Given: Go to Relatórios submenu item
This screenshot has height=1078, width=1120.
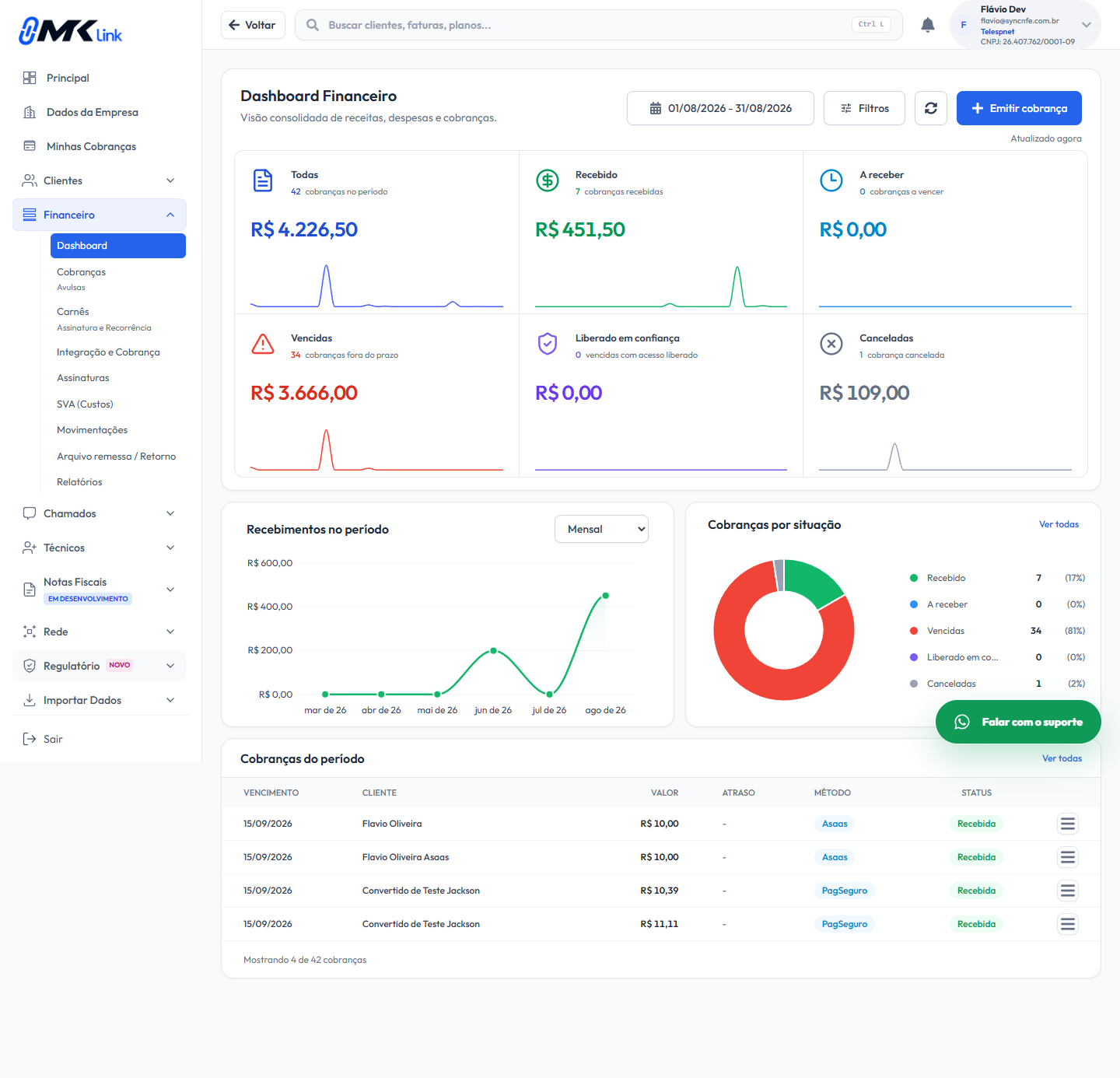Looking at the screenshot, I should 118,482.
